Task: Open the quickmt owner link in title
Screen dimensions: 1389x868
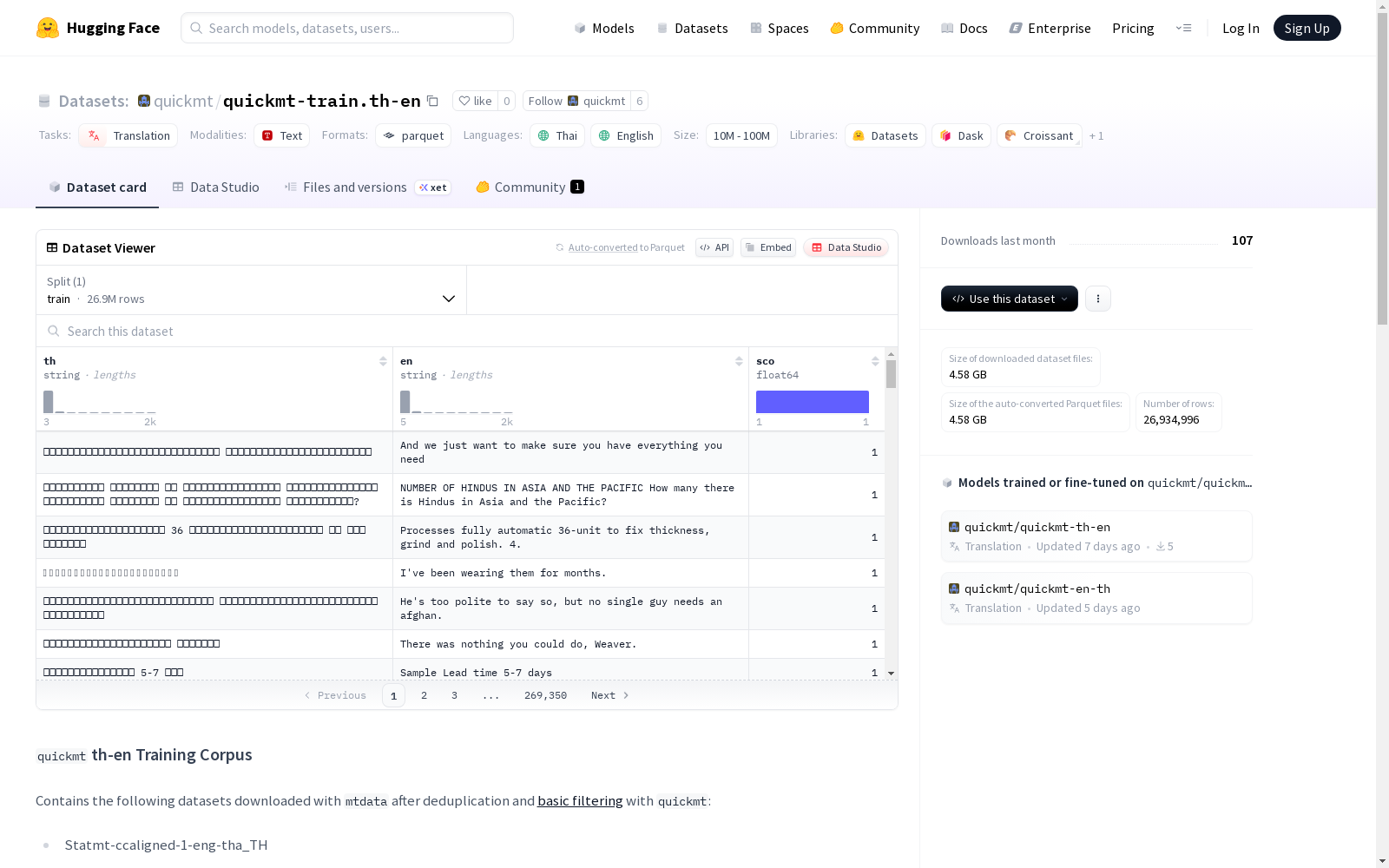Action: (x=183, y=101)
